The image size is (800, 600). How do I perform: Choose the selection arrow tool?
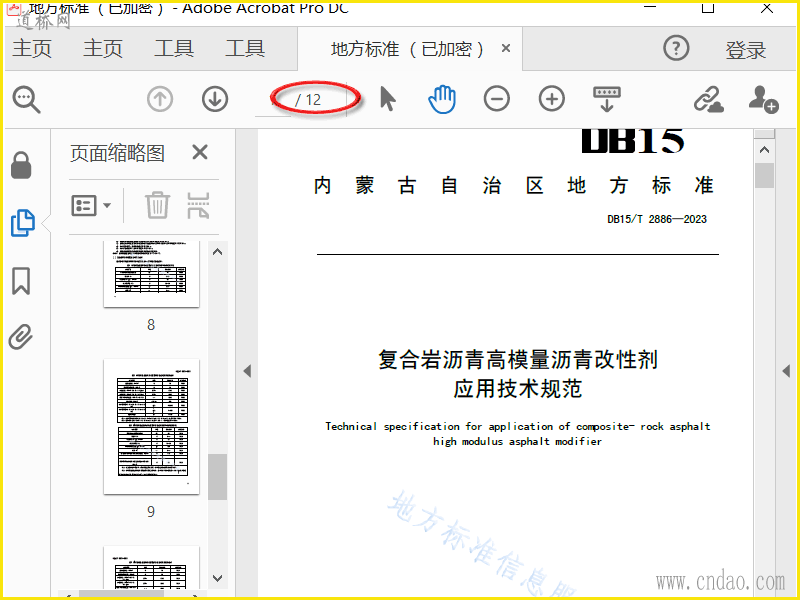click(388, 98)
